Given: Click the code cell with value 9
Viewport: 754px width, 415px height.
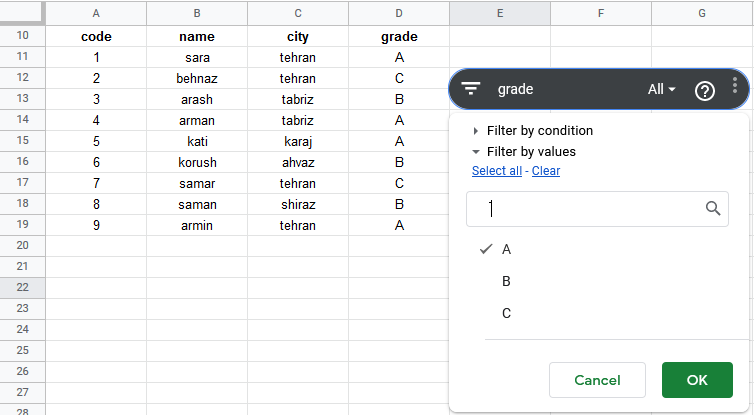Looking at the screenshot, I should pos(96,225).
